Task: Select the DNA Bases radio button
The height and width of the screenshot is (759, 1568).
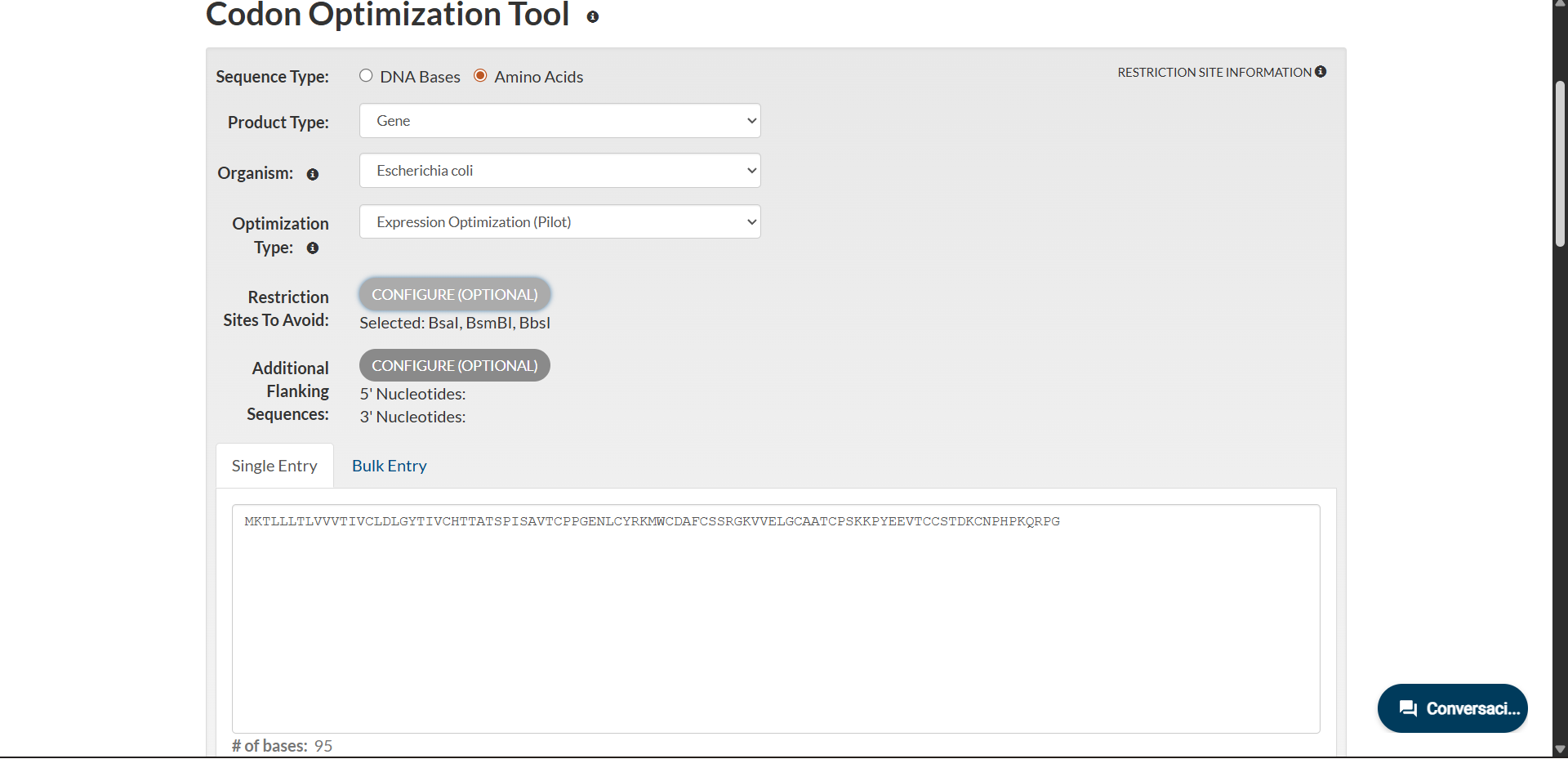Action: (366, 76)
